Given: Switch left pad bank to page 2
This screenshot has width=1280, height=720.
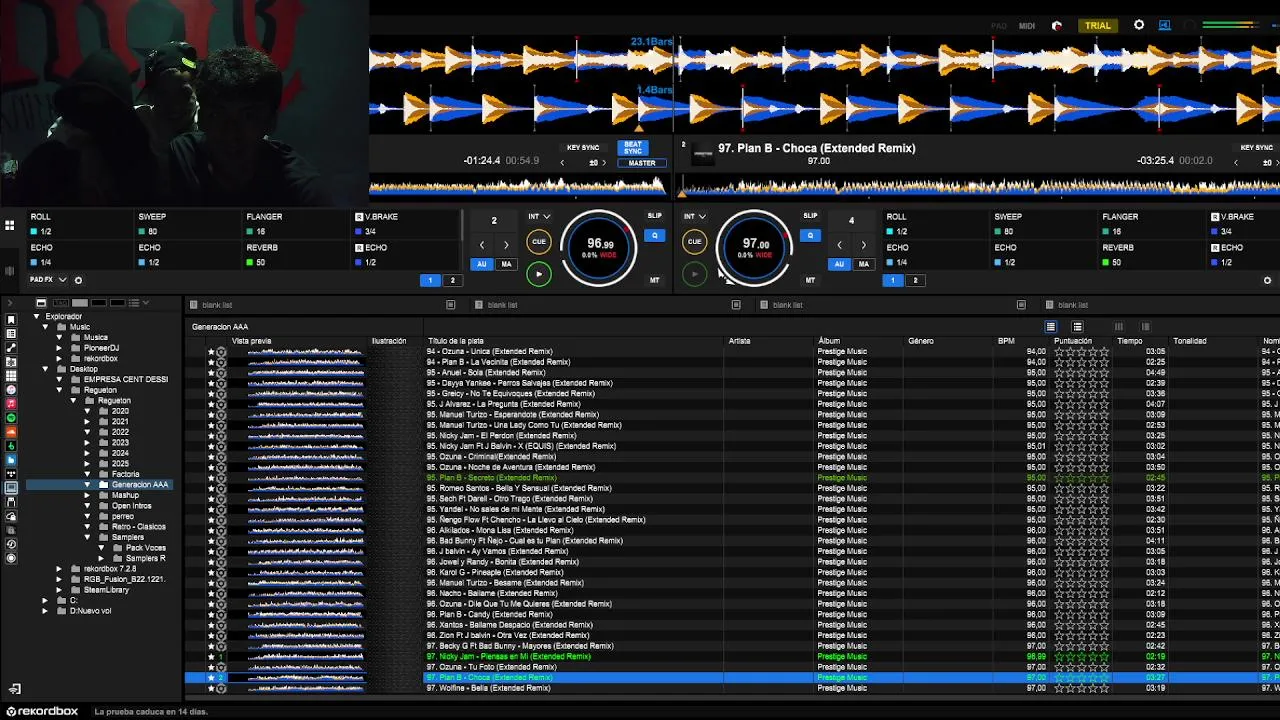Looking at the screenshot, I should pyautogui.click(x=452, y=281).
